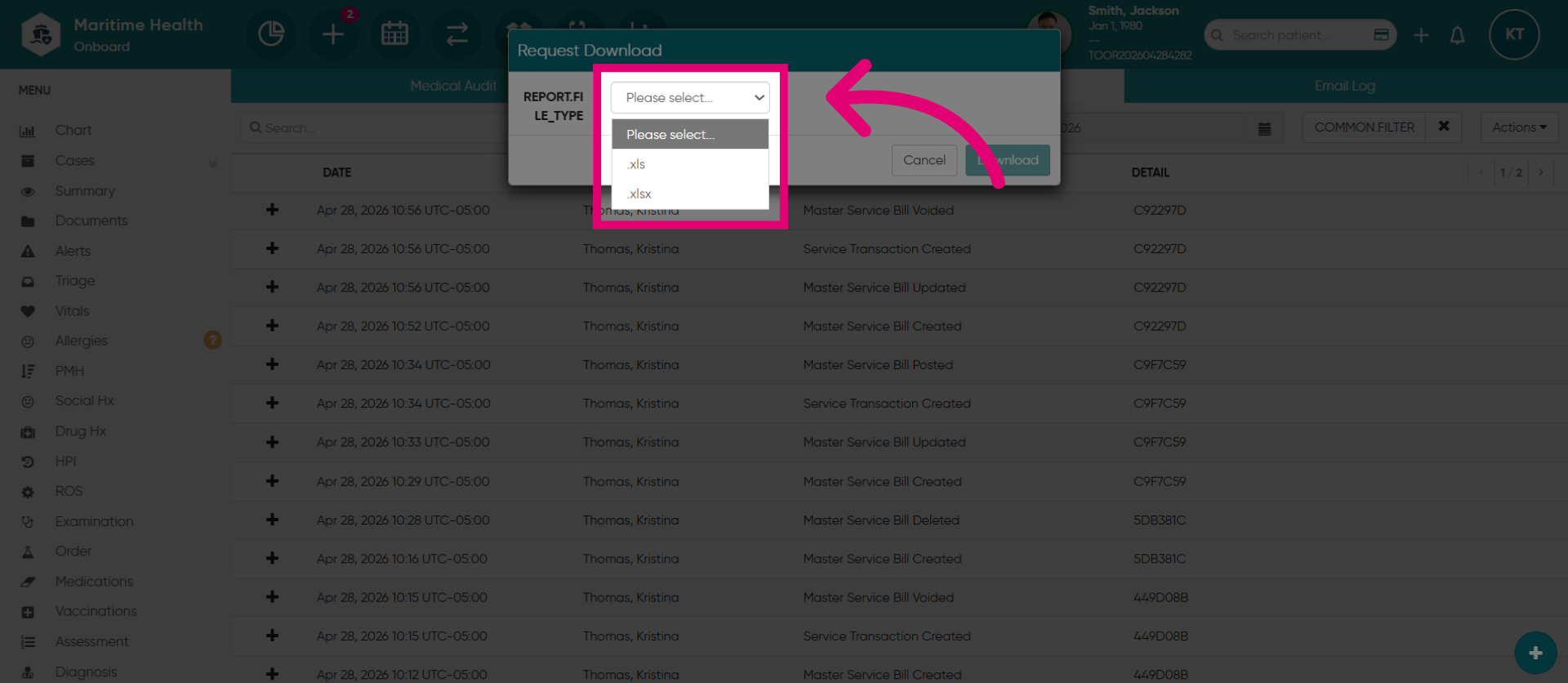Switch to the Email Log tab
Image resolution: width=1568 pixels, height=683 pixels.
(1345, 86)
